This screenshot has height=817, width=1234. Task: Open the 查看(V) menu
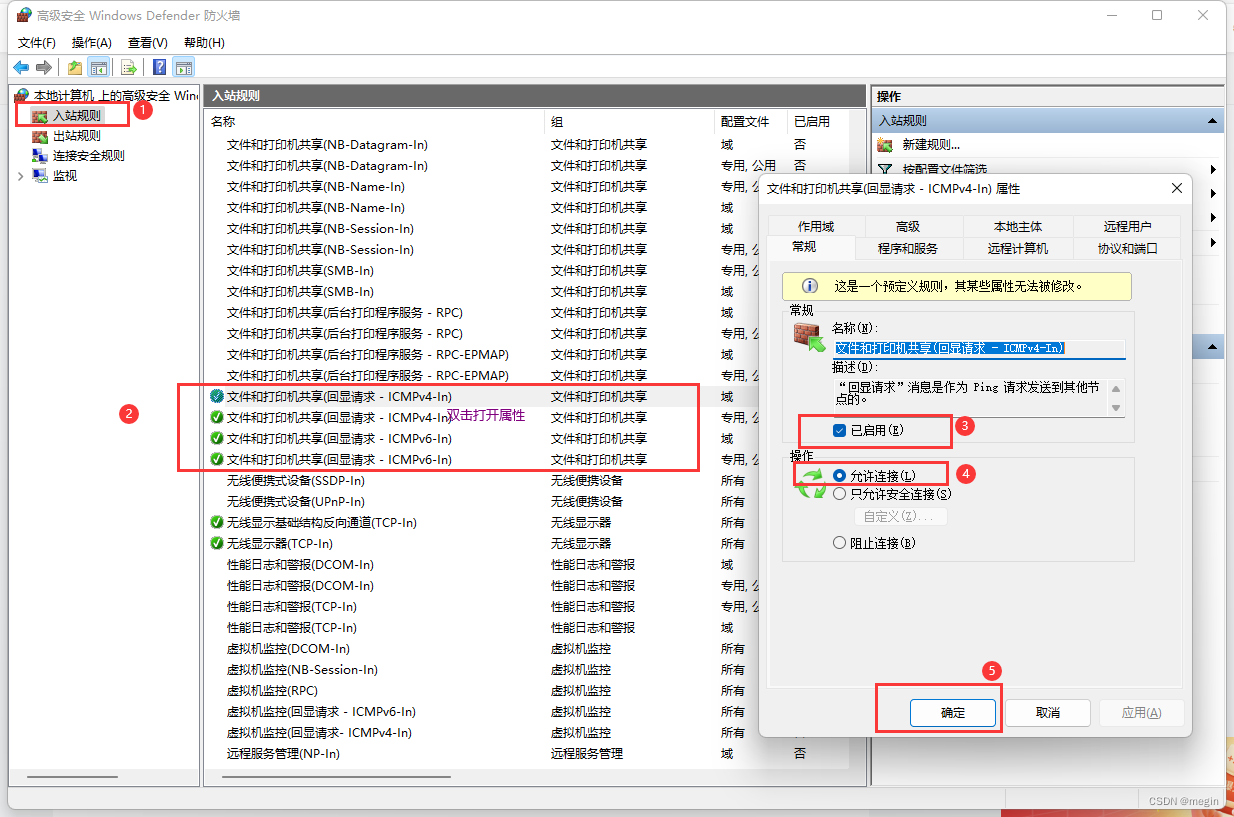coord(148,43)
